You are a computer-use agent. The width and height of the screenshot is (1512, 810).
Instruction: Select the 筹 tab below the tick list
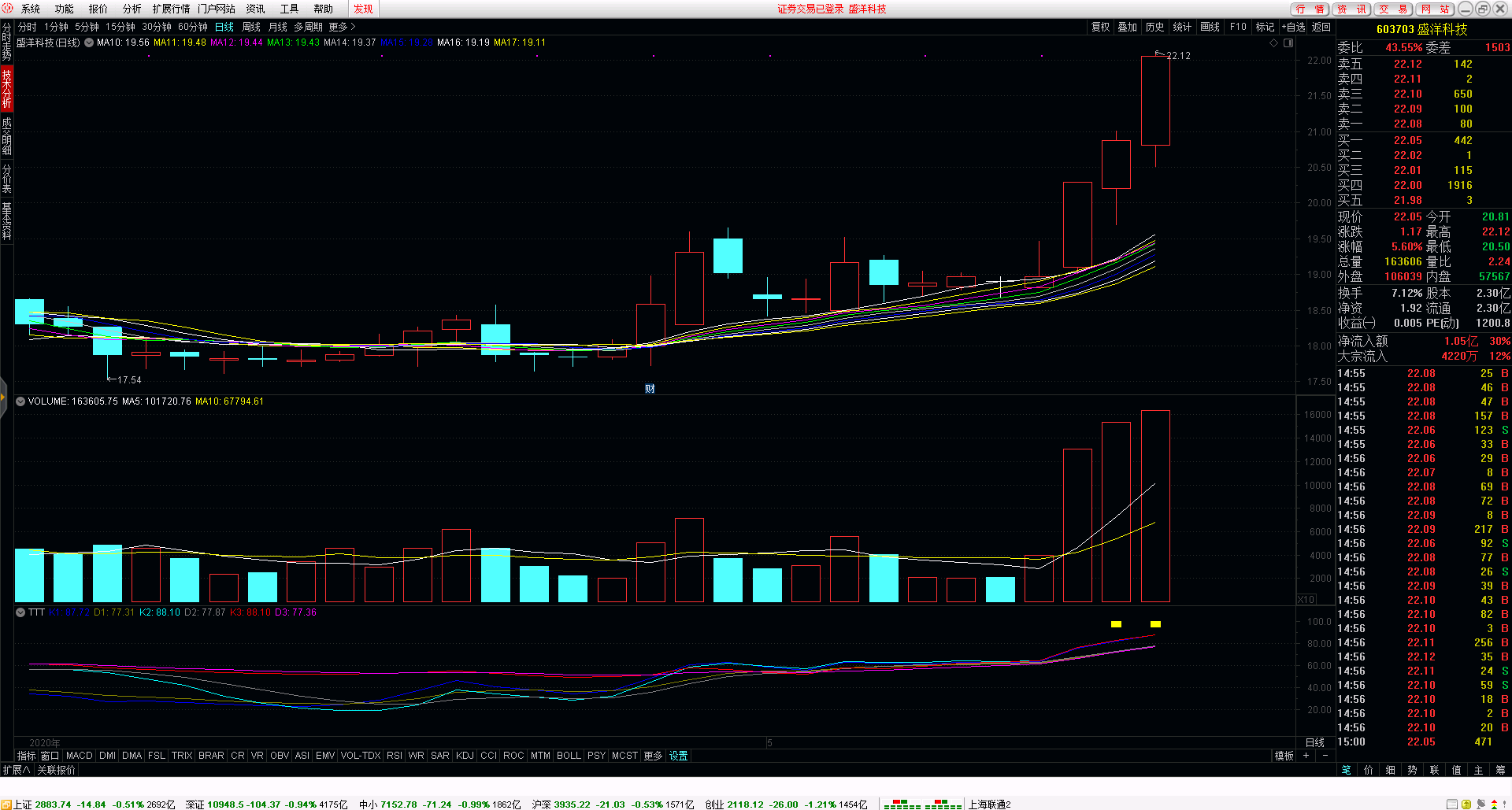(x=1501, y=770)
